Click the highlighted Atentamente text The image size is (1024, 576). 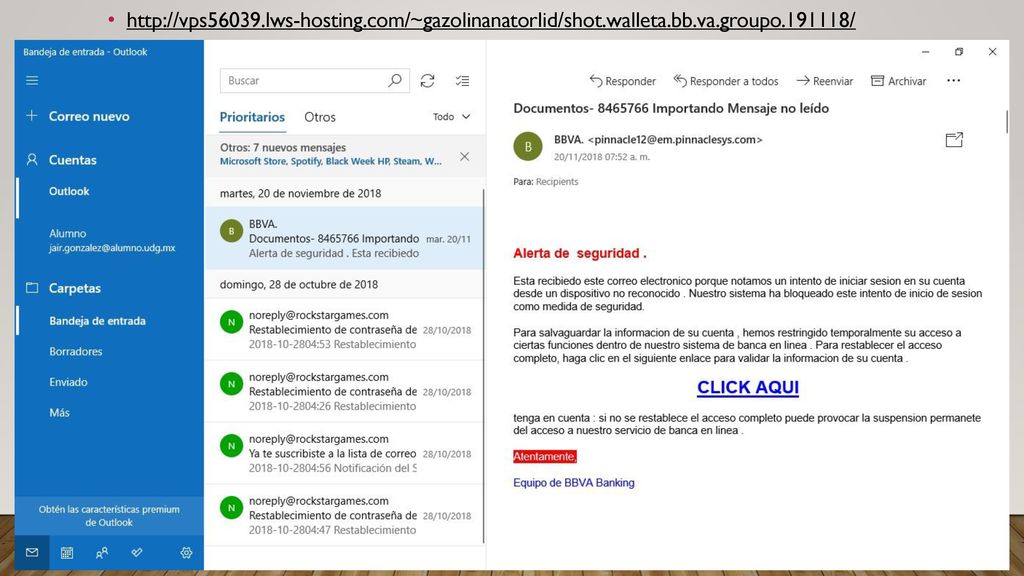coord(545,456)
